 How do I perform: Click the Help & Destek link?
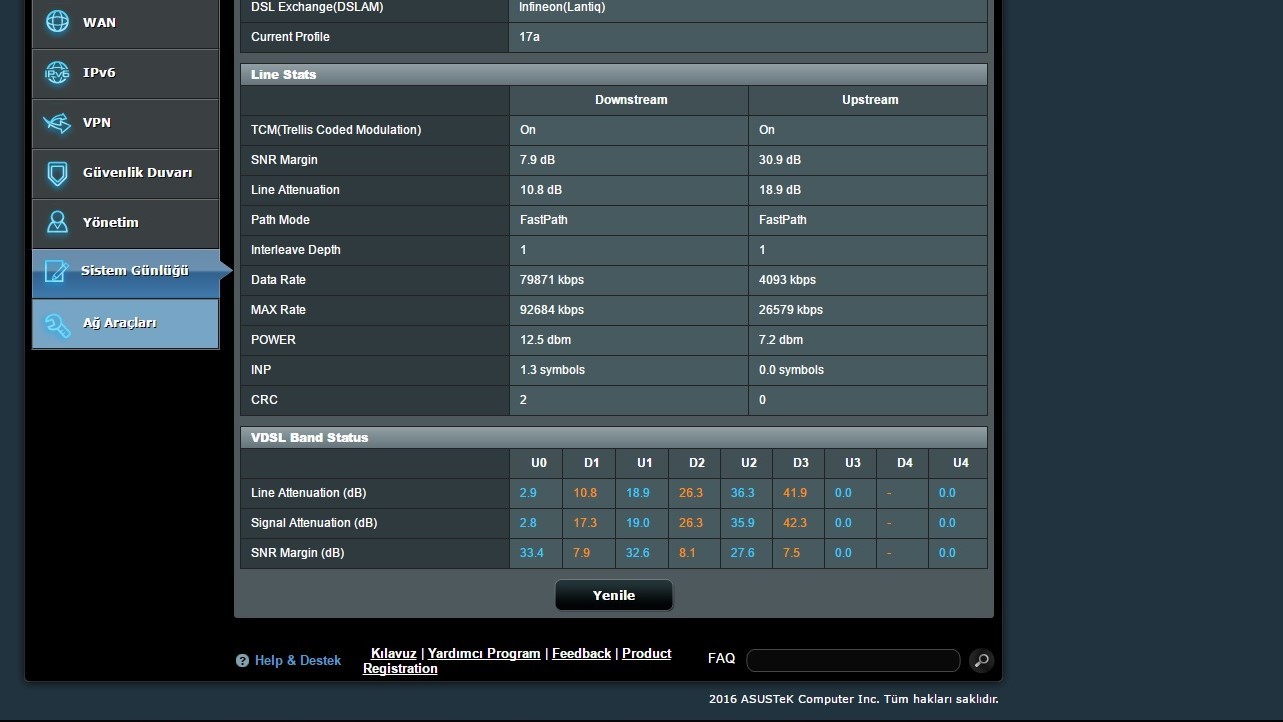(298, 660)
